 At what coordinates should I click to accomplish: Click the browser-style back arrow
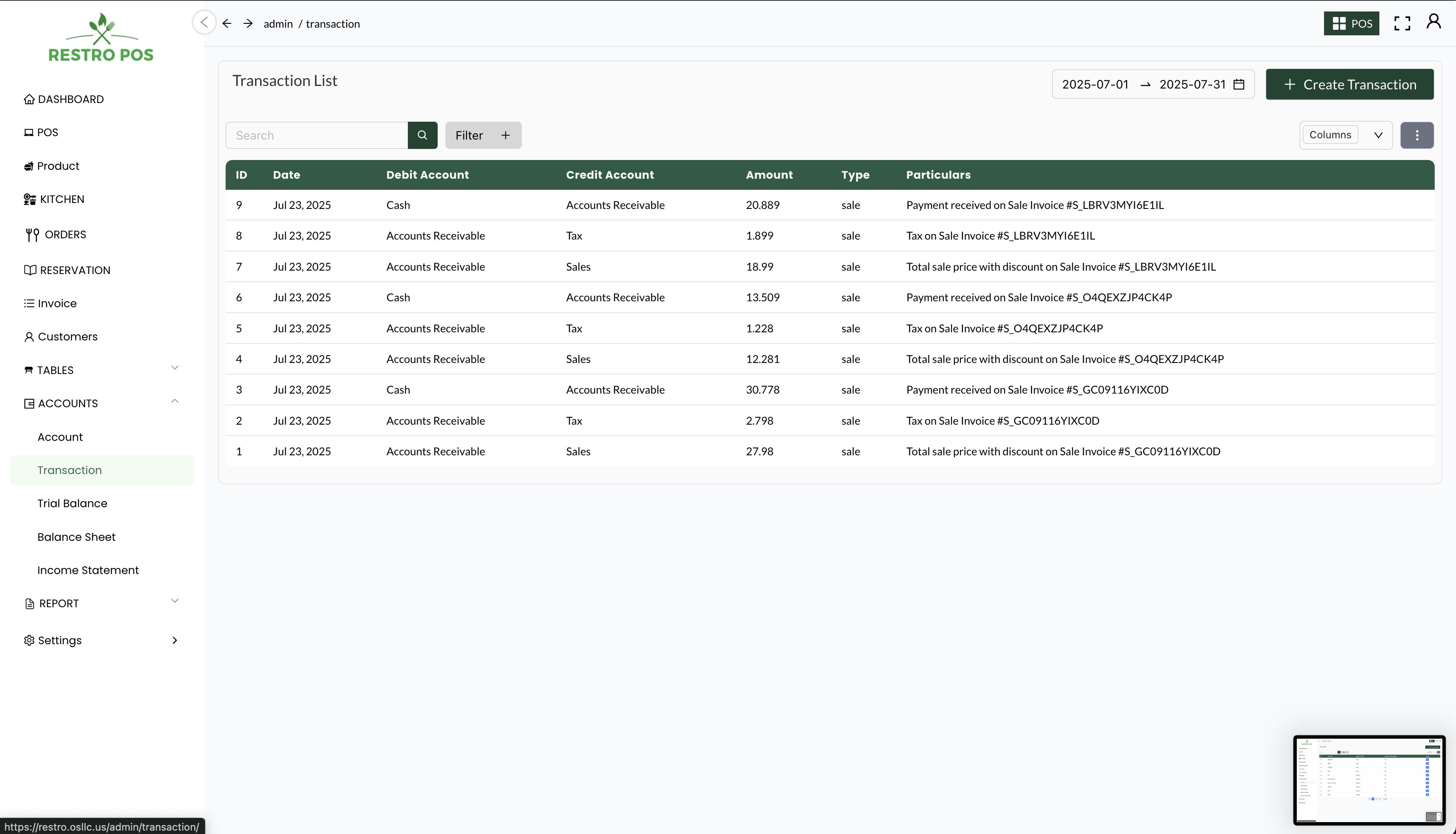[x=227, y=23]
